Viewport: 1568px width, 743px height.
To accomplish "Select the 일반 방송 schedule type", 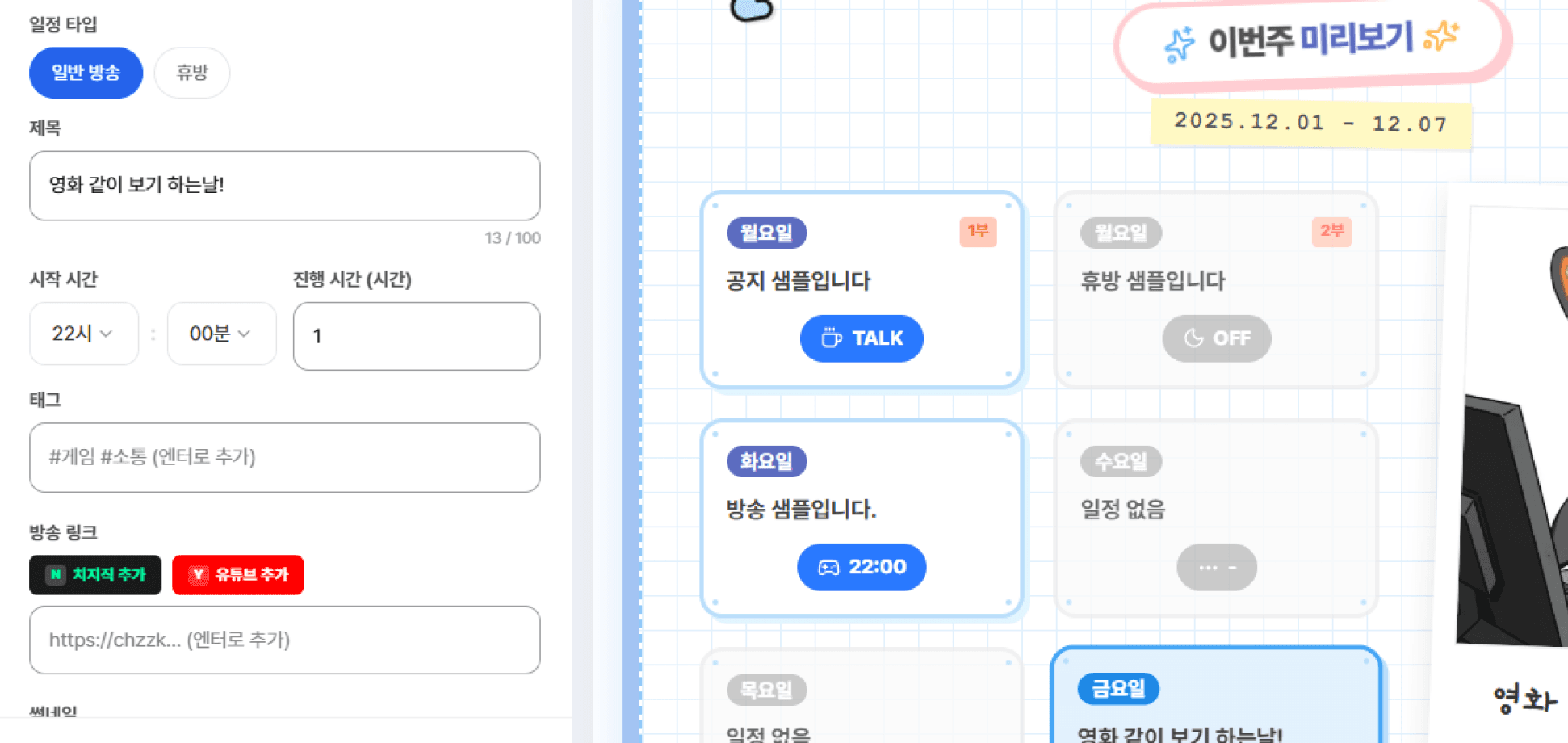I will coord(86,73).
